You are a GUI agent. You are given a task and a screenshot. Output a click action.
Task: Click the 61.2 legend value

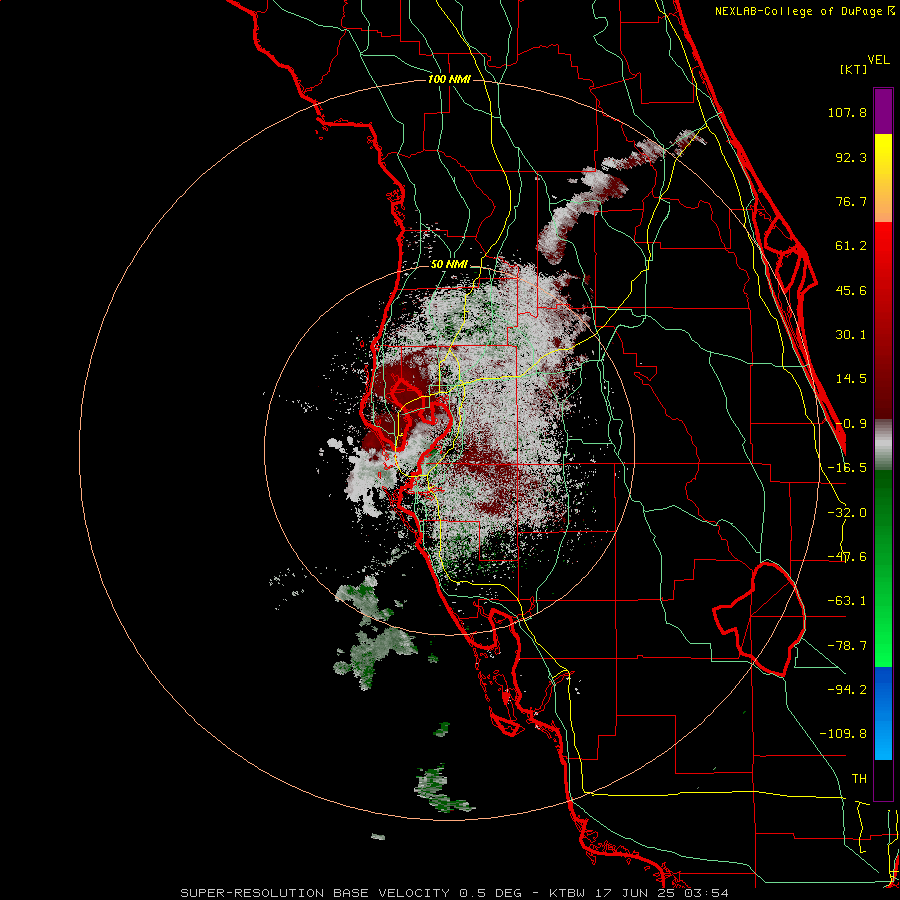(851, 246)
